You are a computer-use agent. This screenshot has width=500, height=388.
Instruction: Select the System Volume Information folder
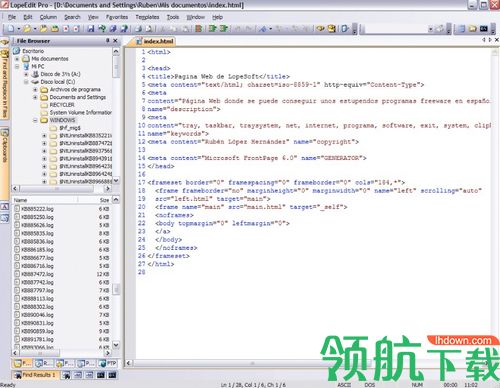(81, 112)
